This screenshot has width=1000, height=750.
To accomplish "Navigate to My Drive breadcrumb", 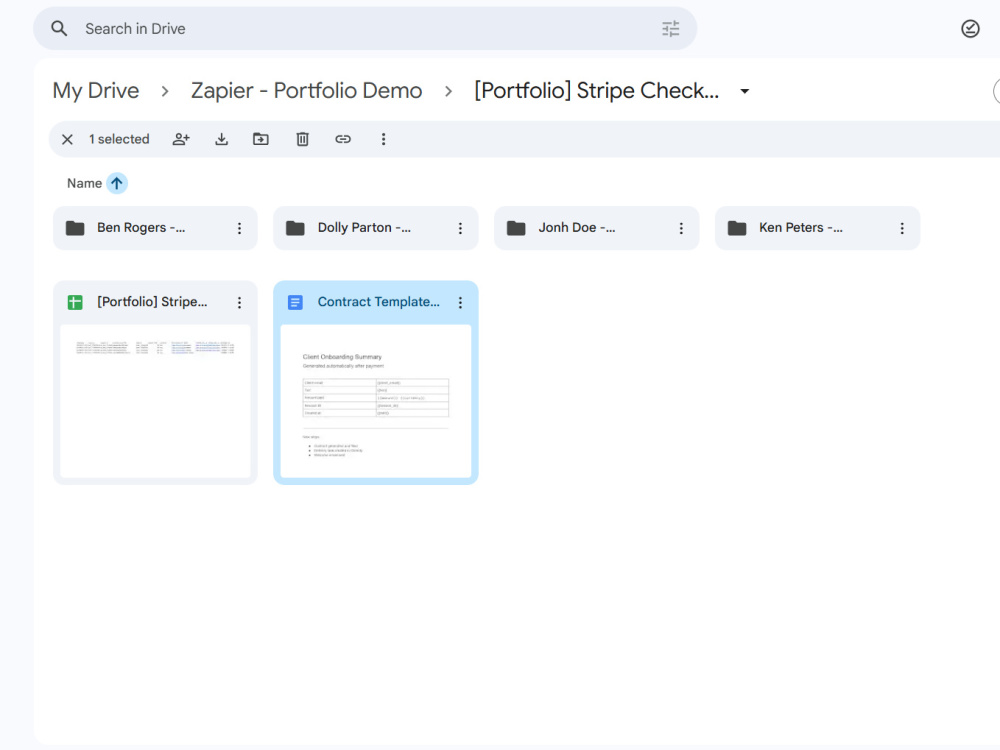I will (x=96, y=91).
